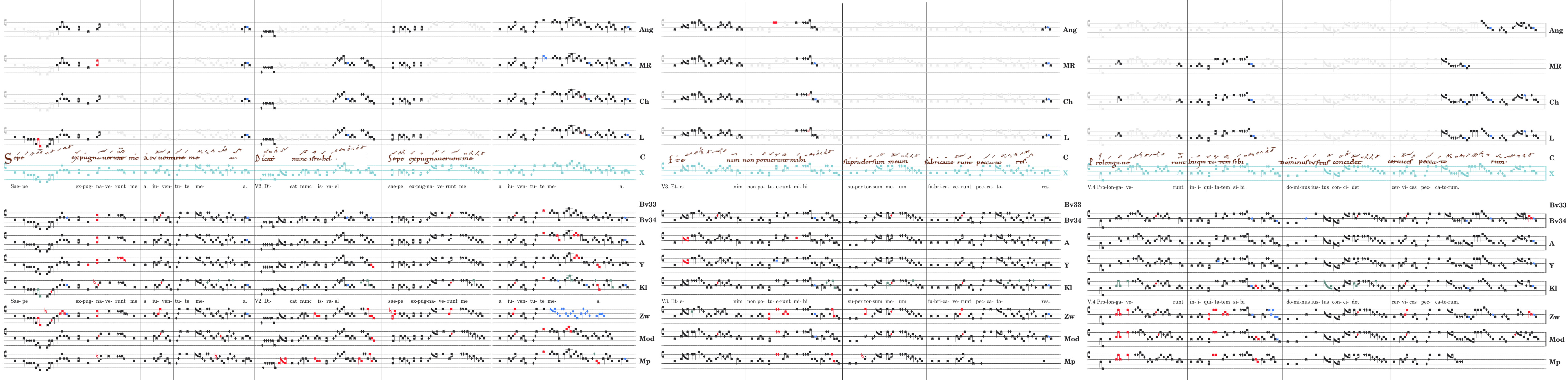Click the 'MR' label in the middle panel
The image size is (1568, 380).
1070,66
